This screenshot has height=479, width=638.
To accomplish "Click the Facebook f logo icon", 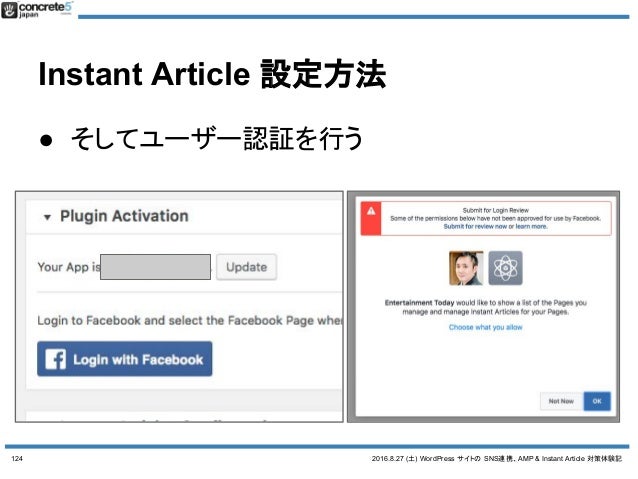I will (x=55, y=359).
